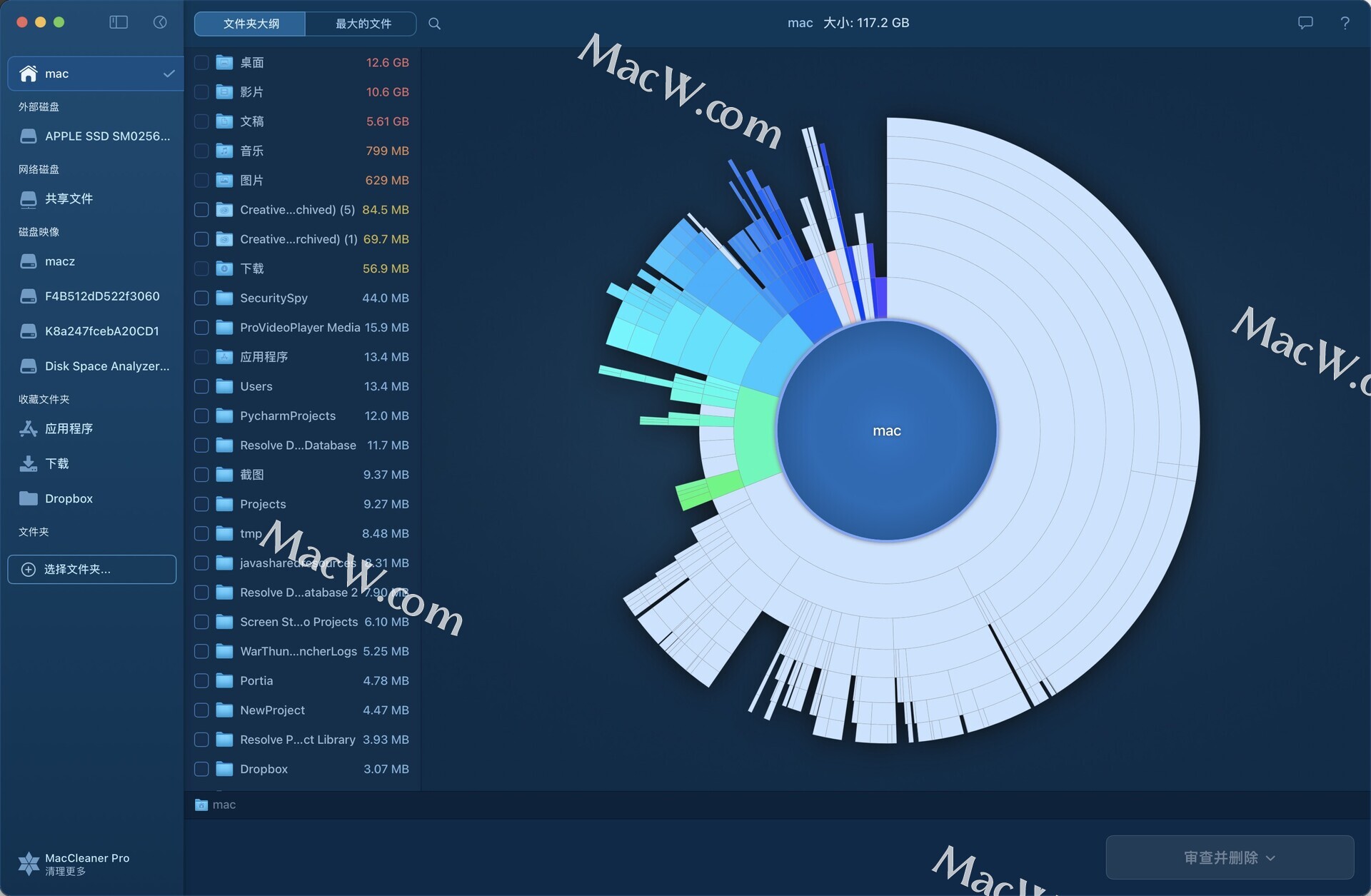Select Resolve P...ct Library row

point(302,740)
